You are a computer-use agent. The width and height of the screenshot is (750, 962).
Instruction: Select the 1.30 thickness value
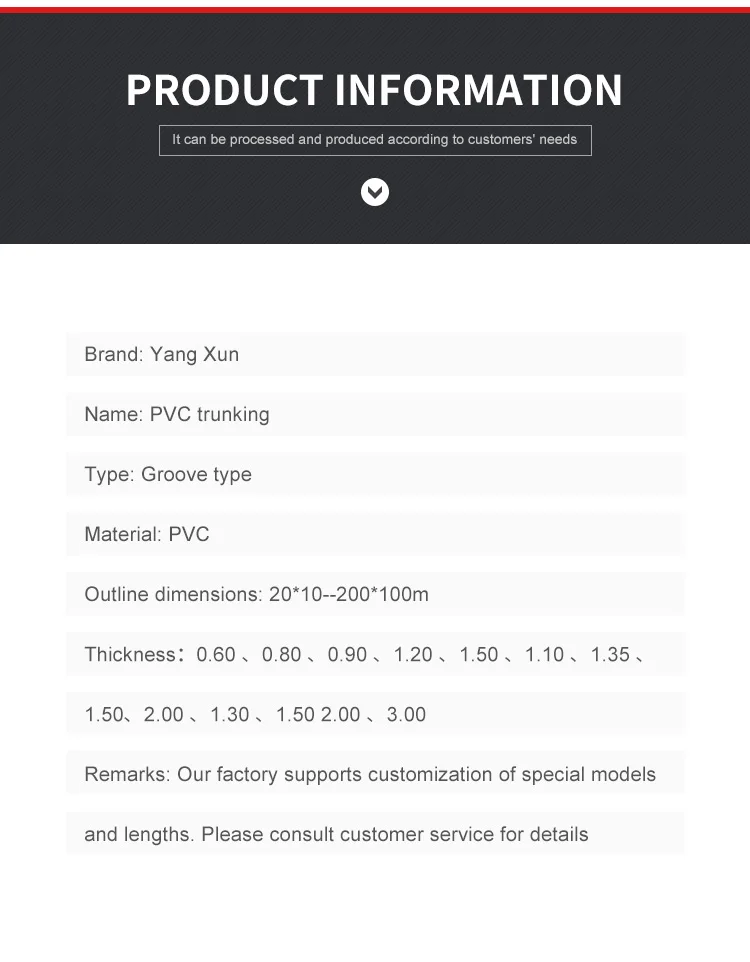pyautogui.click(x=230, y=714)
